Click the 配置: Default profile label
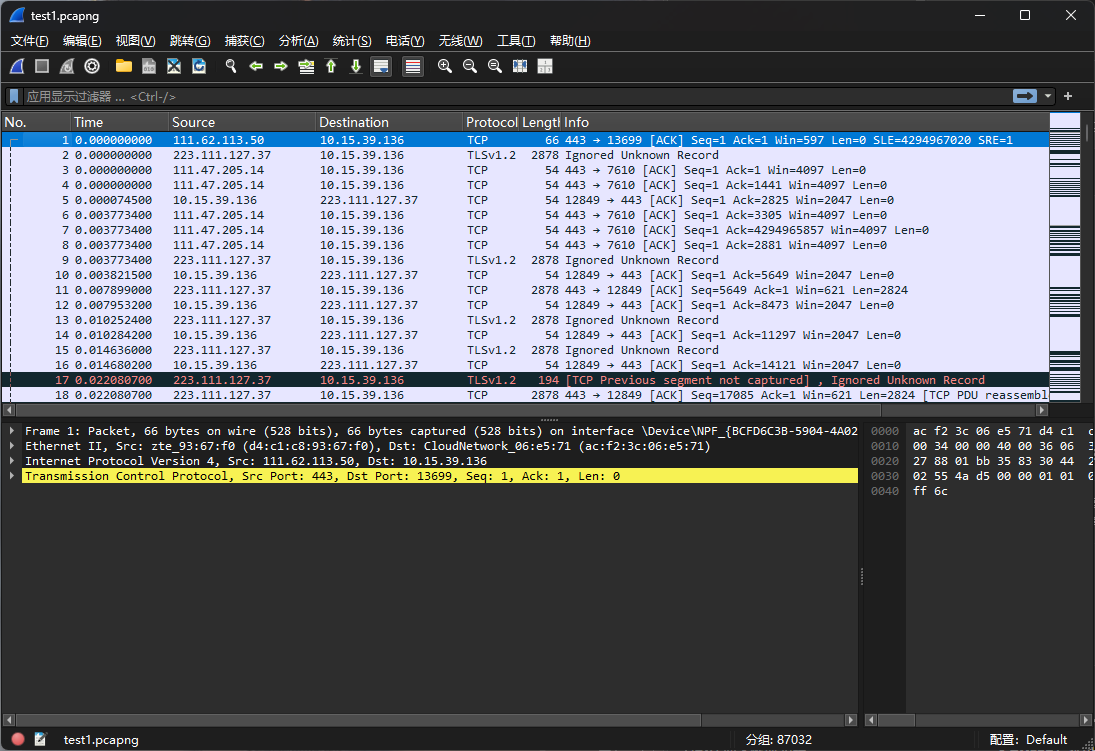1095x751 pixels. [1028, 740]
